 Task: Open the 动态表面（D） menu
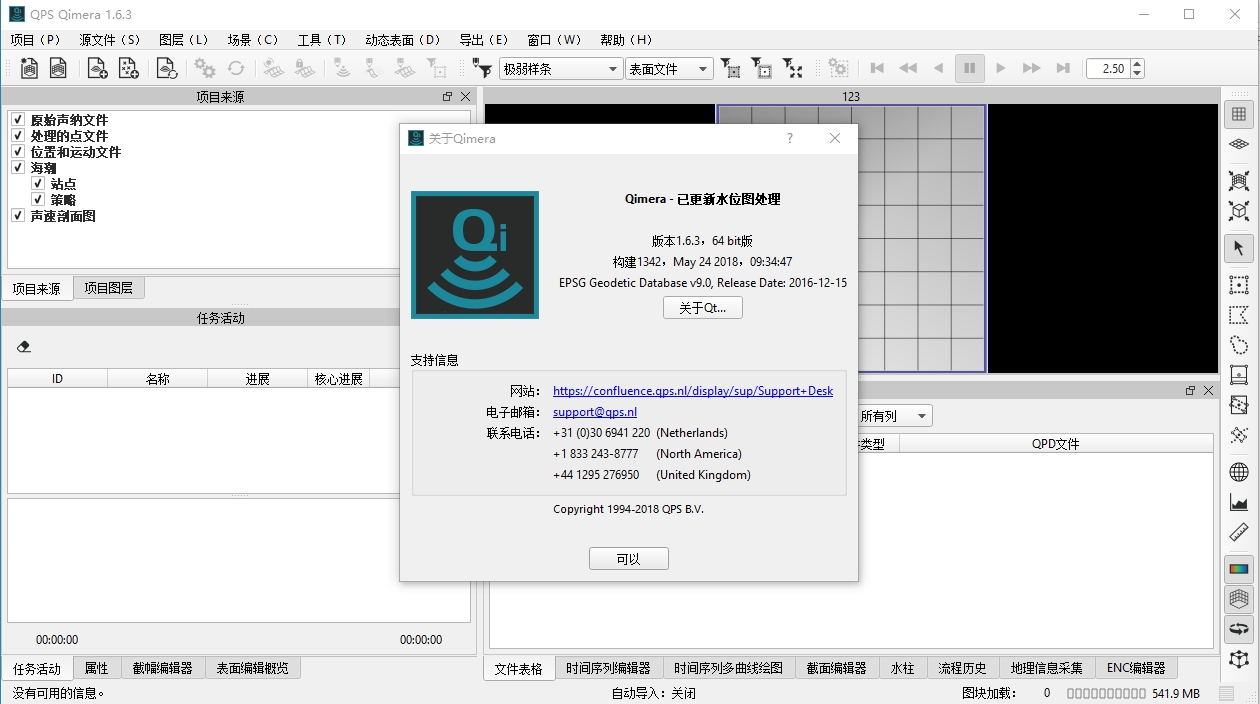coord(403,40)
